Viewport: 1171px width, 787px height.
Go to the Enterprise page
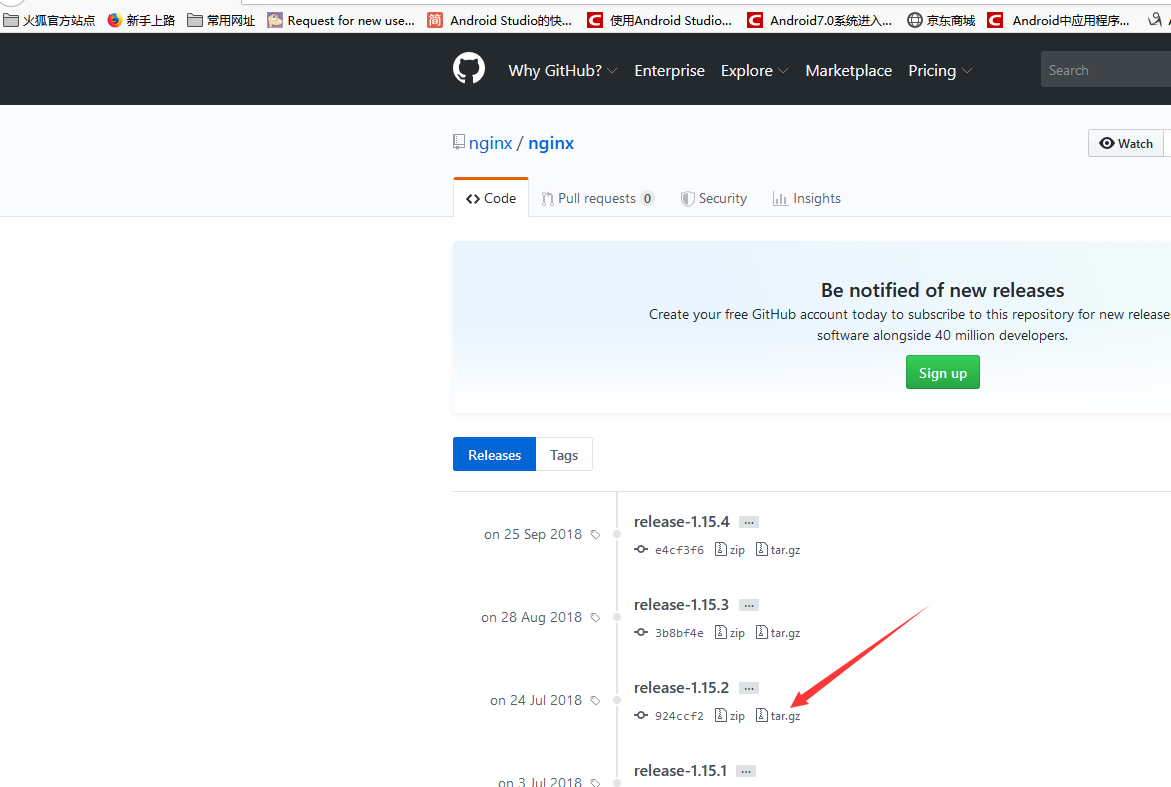pos(669,70)
